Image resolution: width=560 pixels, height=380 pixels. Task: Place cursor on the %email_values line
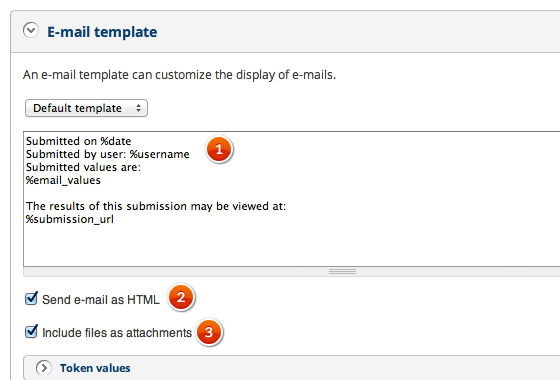[63, 180]
